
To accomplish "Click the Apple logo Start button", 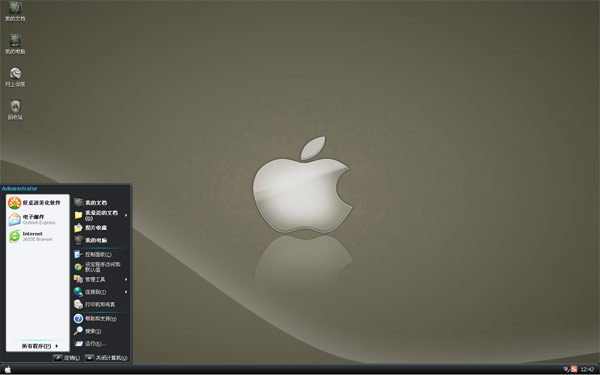I will point(8,370).
